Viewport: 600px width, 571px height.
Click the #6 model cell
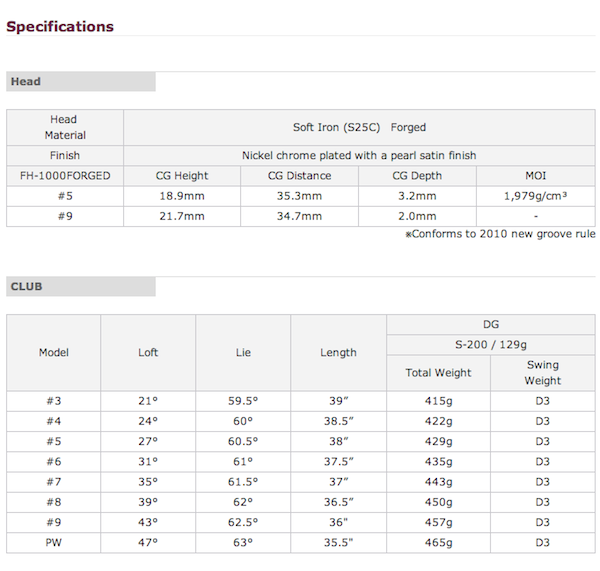(54, 462)
